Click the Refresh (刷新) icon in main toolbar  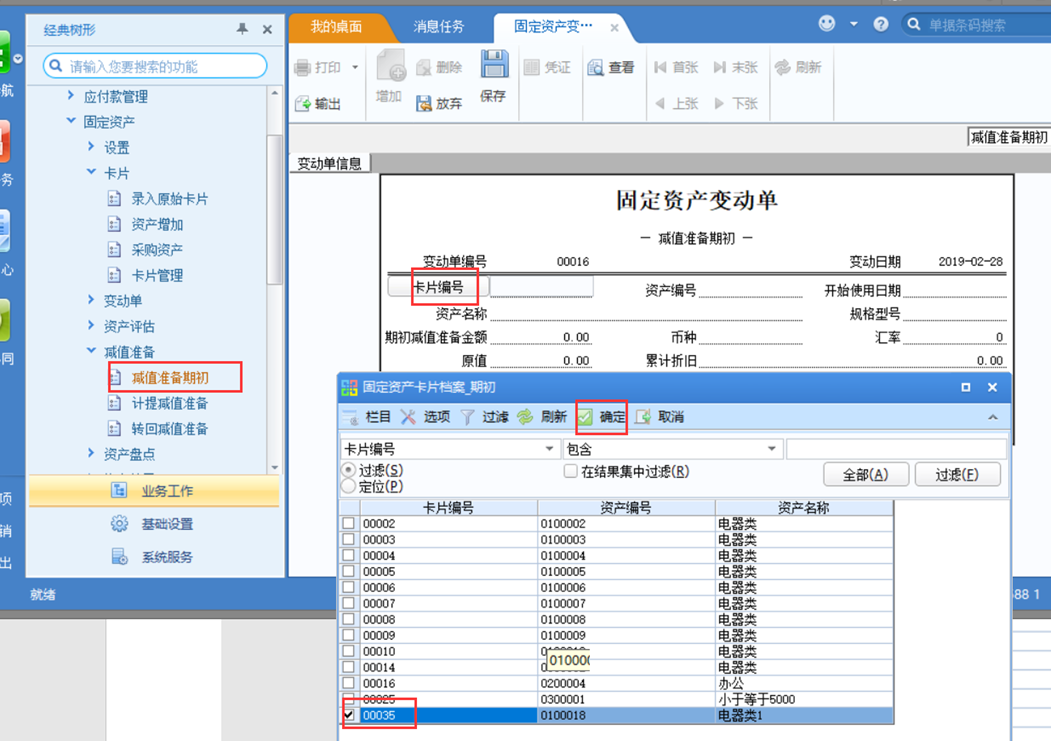(x=782, y=67)
